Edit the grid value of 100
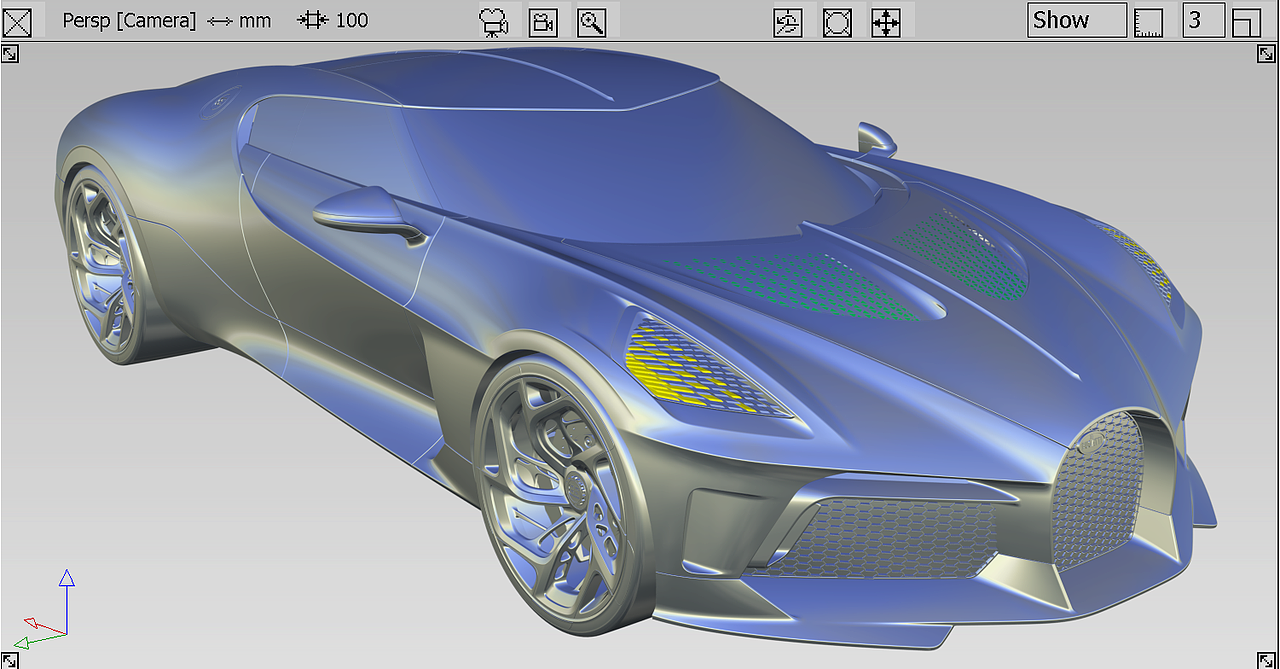The image size is (1280, 669). pyautogui.click(x=352, y=20)
